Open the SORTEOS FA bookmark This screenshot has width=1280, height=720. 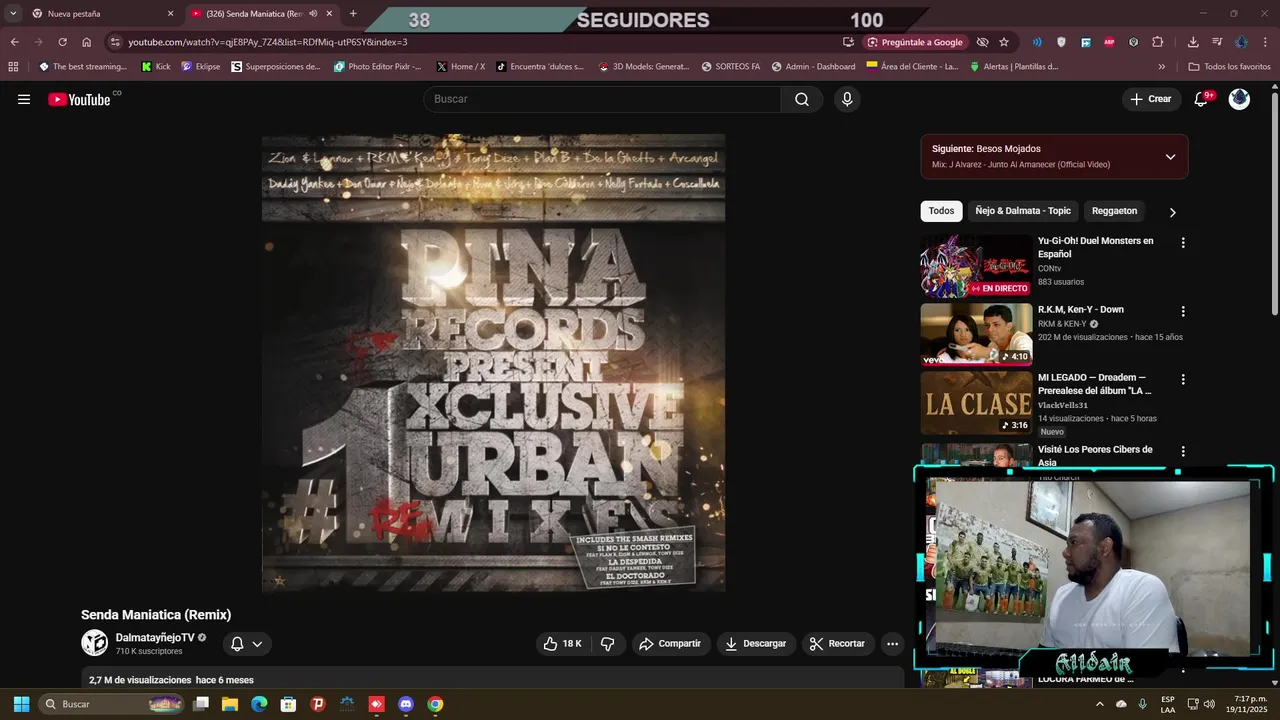click(731, 67)
